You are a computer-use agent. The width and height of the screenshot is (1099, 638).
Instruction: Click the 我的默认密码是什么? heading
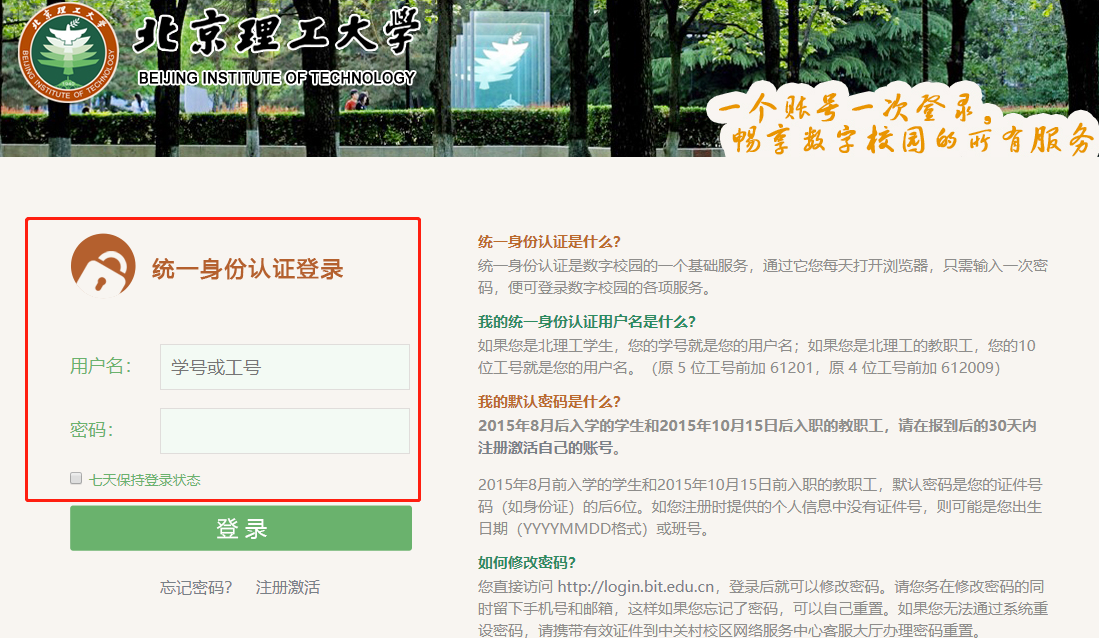(x=550, y=401)
